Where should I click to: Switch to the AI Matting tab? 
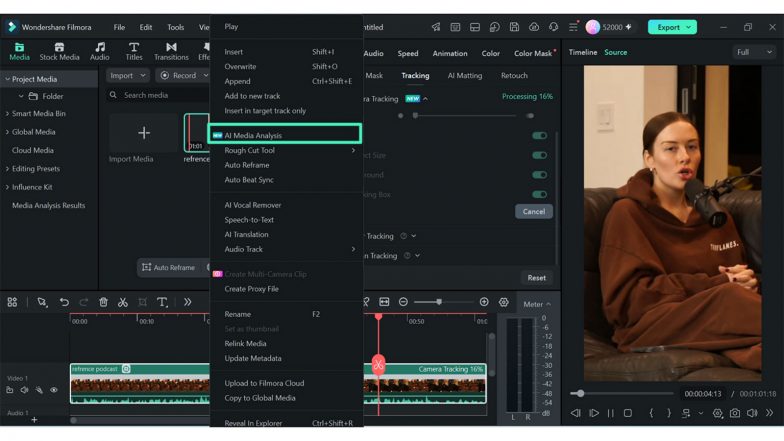464,76
